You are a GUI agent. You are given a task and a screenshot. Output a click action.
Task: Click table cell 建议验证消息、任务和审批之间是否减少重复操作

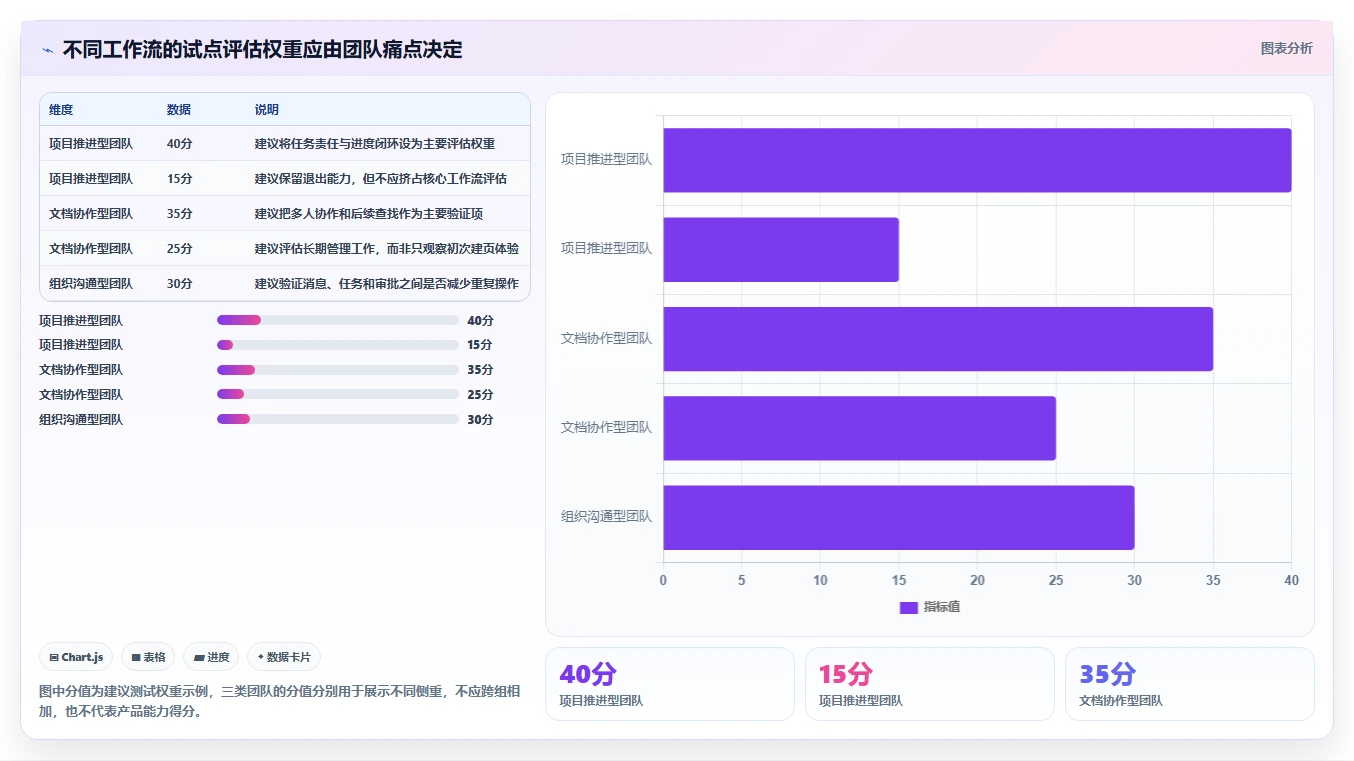(387, 284)
